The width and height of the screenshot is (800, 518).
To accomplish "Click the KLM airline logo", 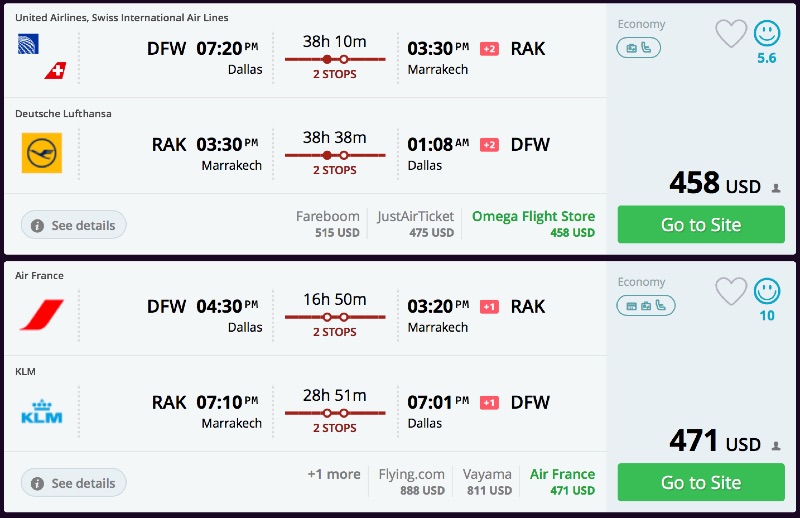I will tap(42, 411).
